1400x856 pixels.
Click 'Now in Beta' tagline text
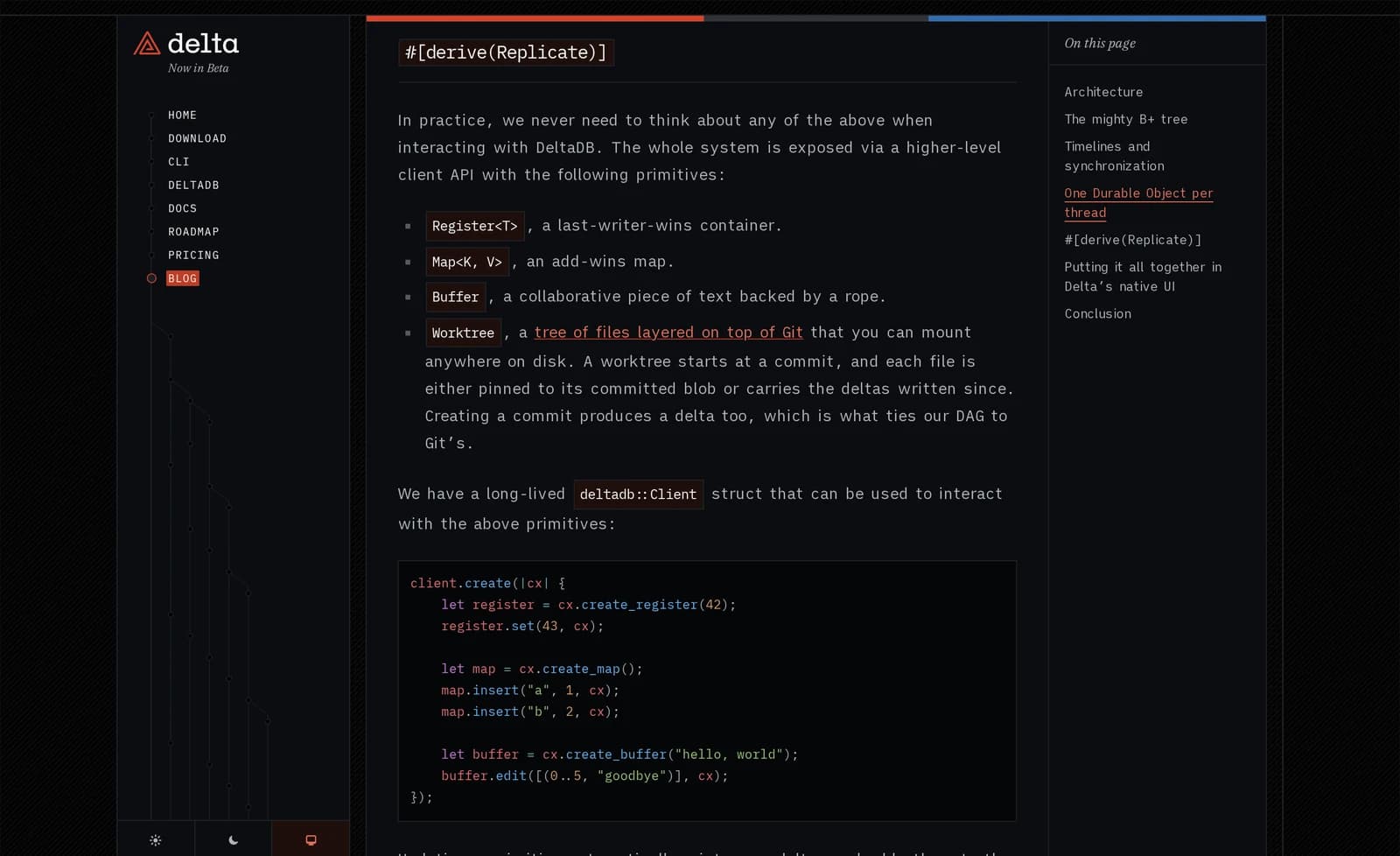[199, 68]
